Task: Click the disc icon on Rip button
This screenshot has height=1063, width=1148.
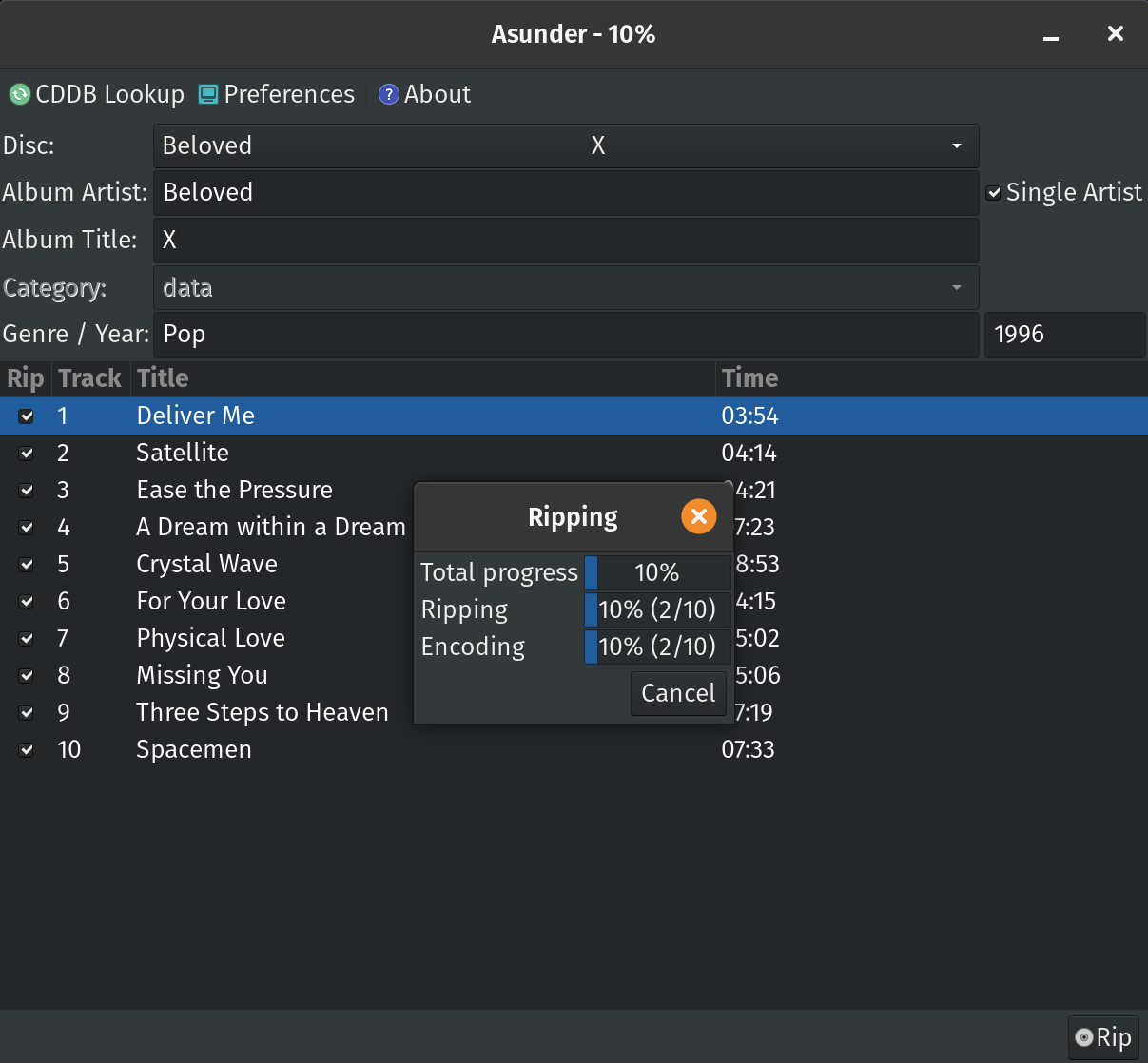Action: click(x=1083, y=1037)
